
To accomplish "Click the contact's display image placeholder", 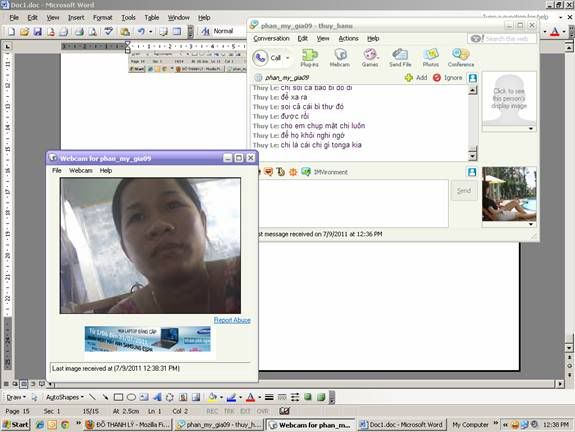I will click(x=509, y=98).
